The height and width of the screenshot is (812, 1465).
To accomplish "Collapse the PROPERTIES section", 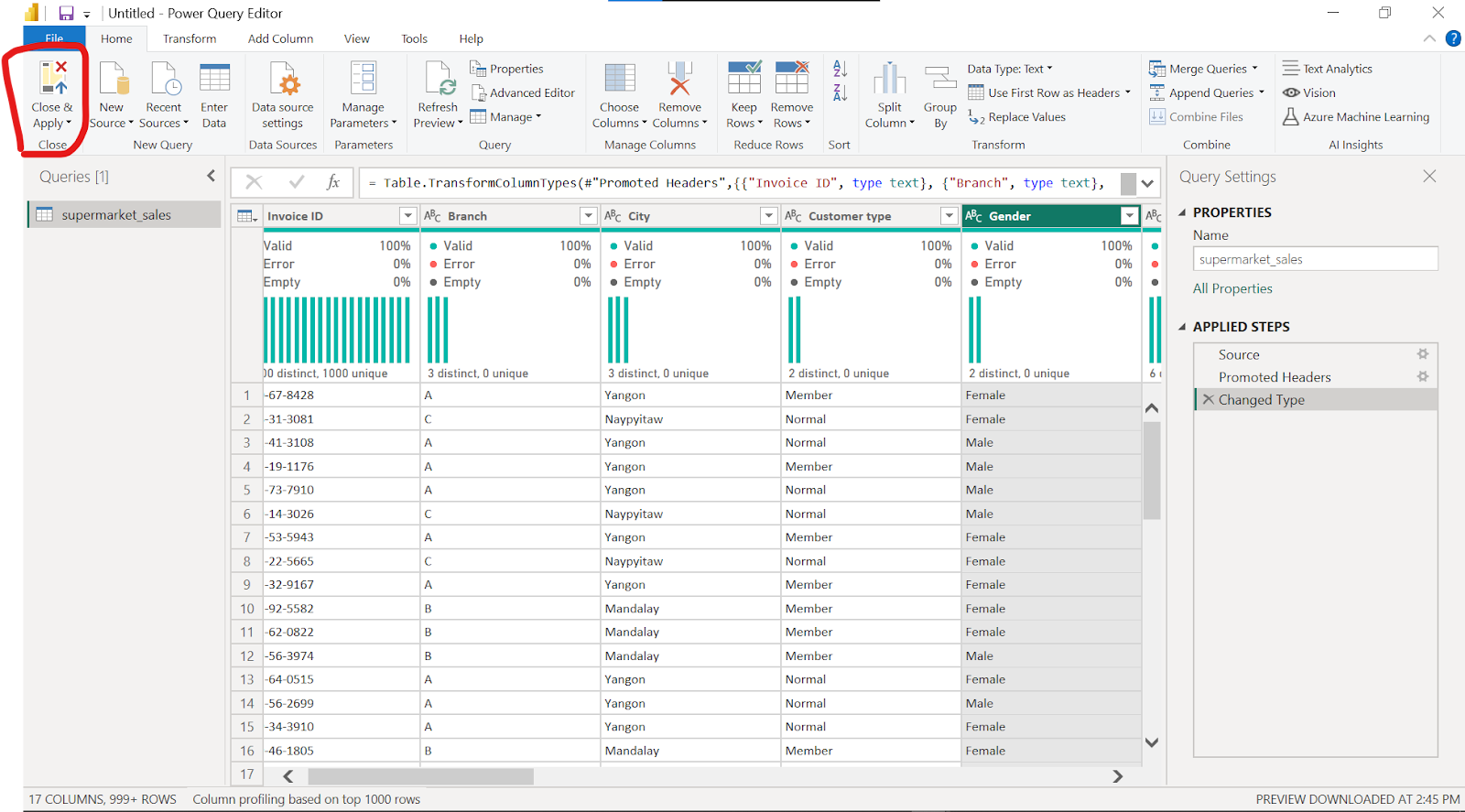I will [1182, 212].
